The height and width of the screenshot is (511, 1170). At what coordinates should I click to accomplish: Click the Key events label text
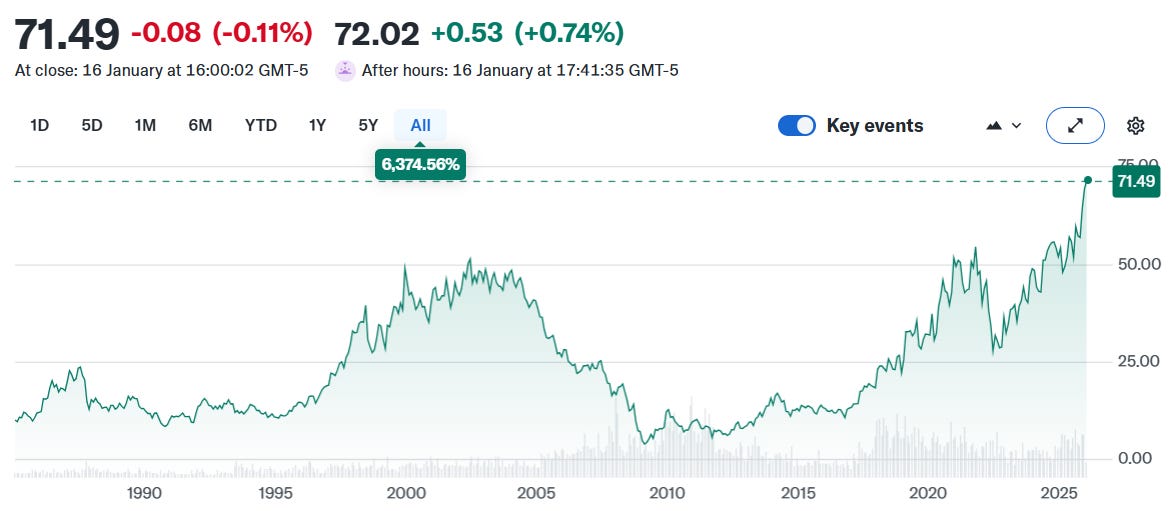point(874,126)
